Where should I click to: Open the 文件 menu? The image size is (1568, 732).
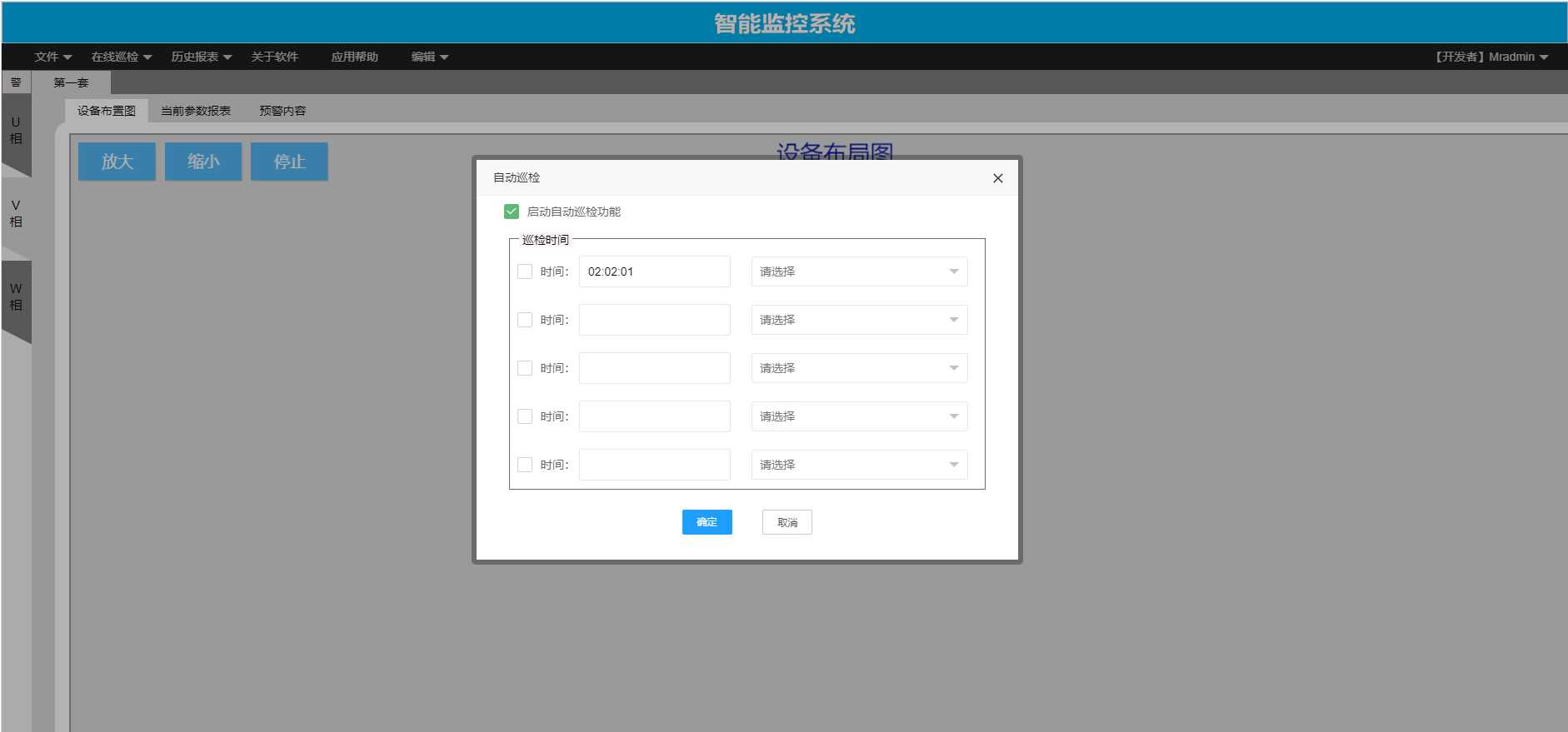tap(53, 57)
